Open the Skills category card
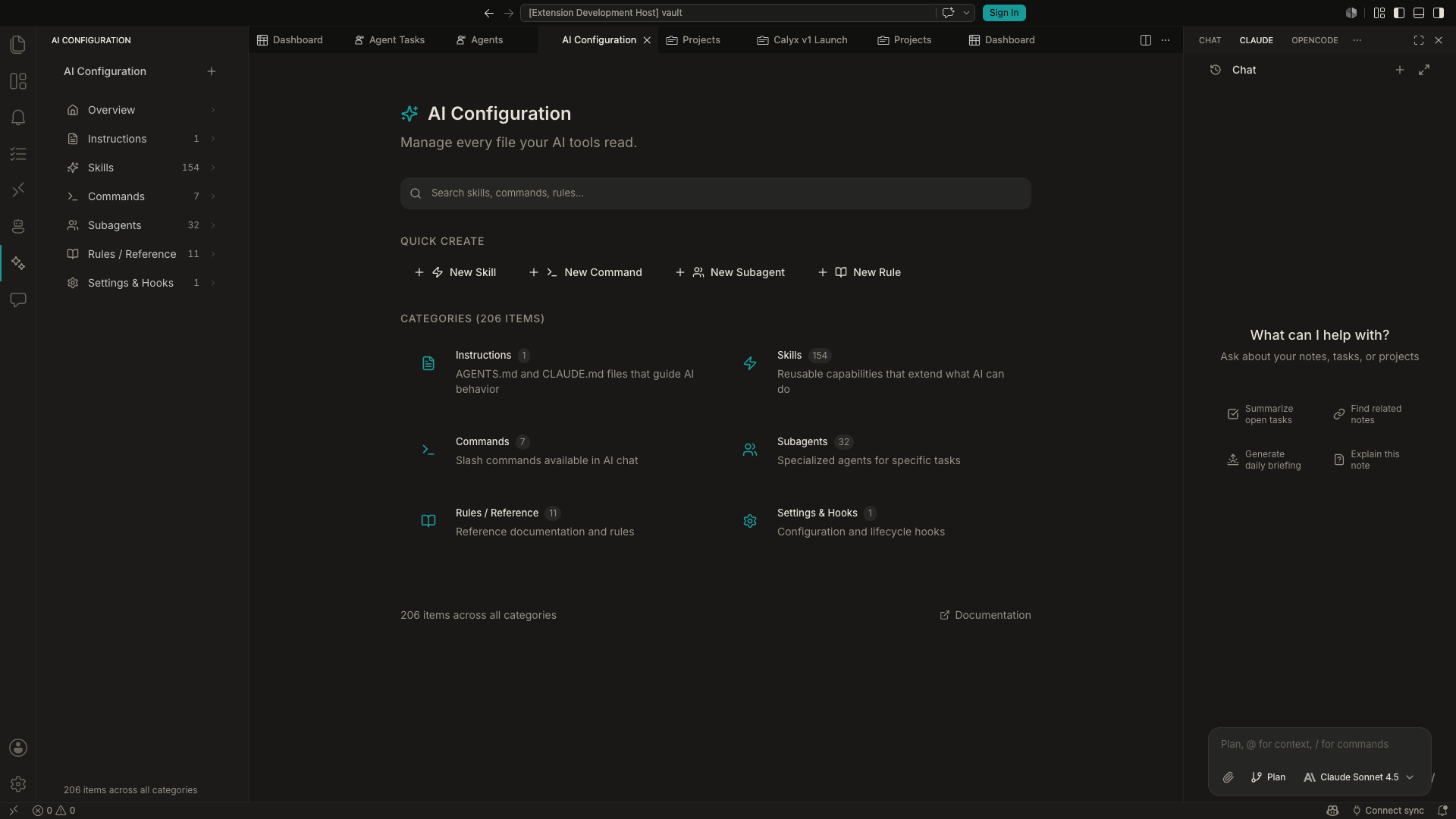 pyautogui.click(x=877, y=372)
